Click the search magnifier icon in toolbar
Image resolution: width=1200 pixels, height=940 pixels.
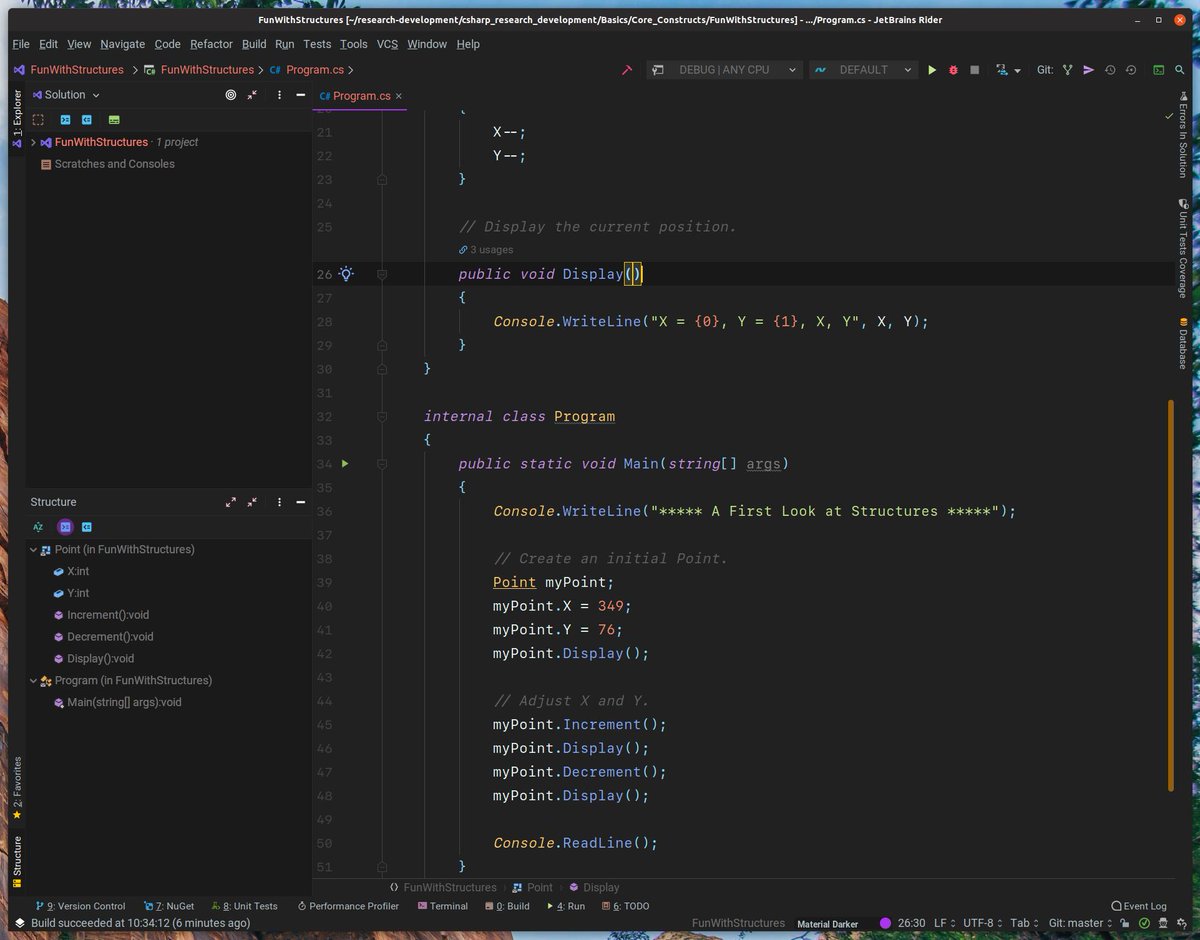click(x=1179, y=70)
